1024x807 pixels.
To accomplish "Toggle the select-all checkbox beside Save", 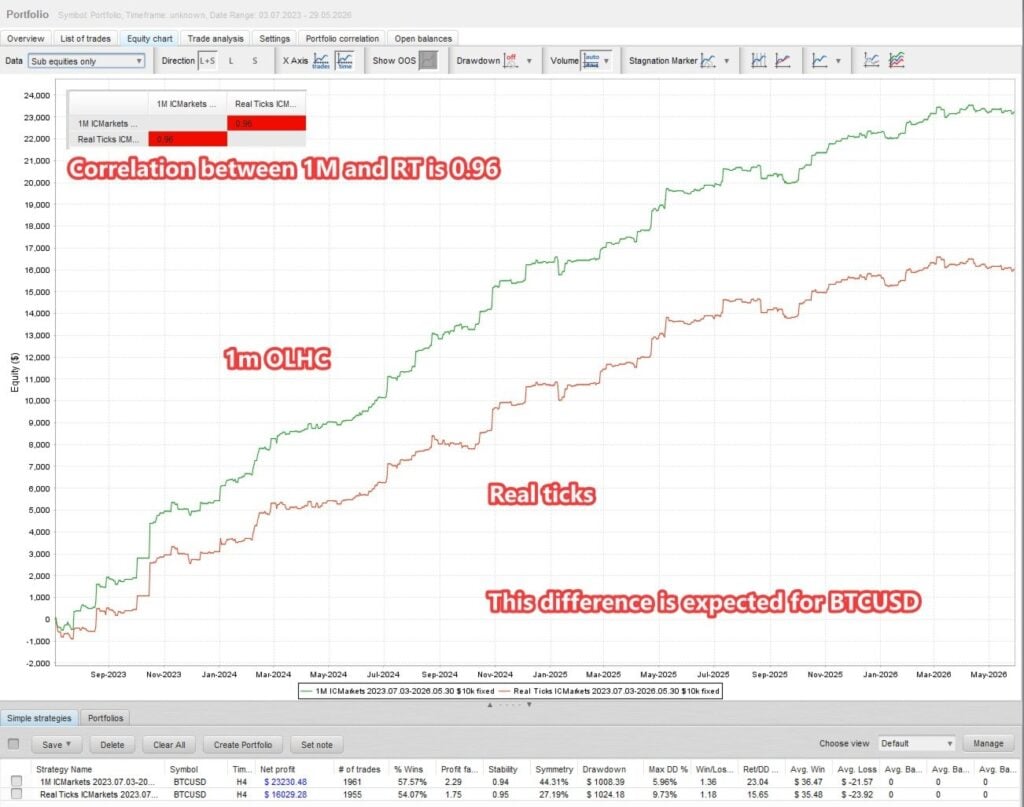I will [x=13, y=744].
